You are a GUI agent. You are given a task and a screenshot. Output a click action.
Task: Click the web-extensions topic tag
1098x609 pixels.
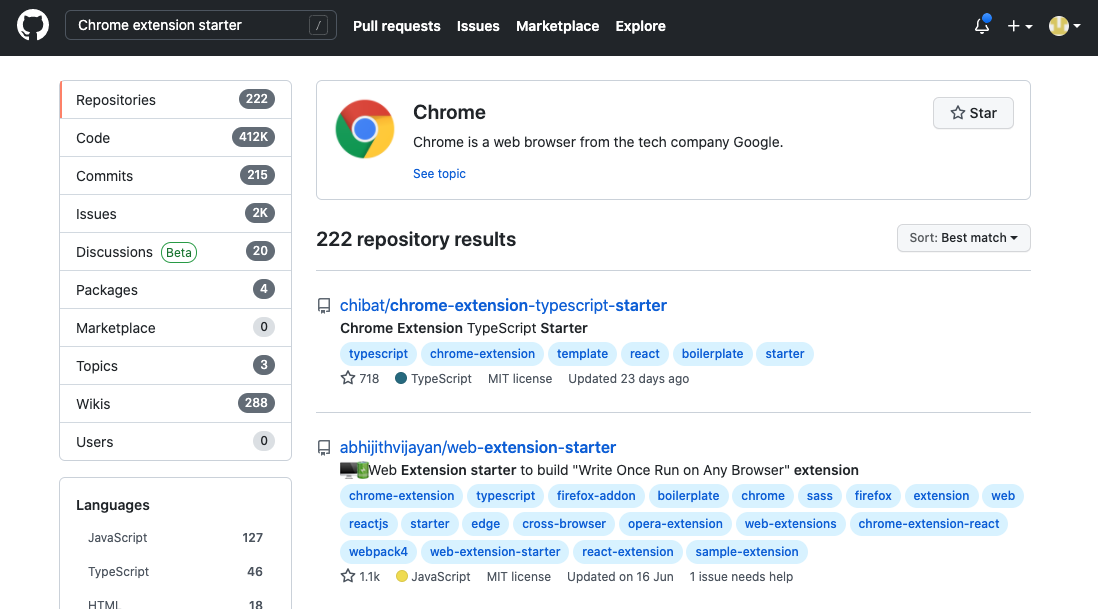[x=791, y=524]
